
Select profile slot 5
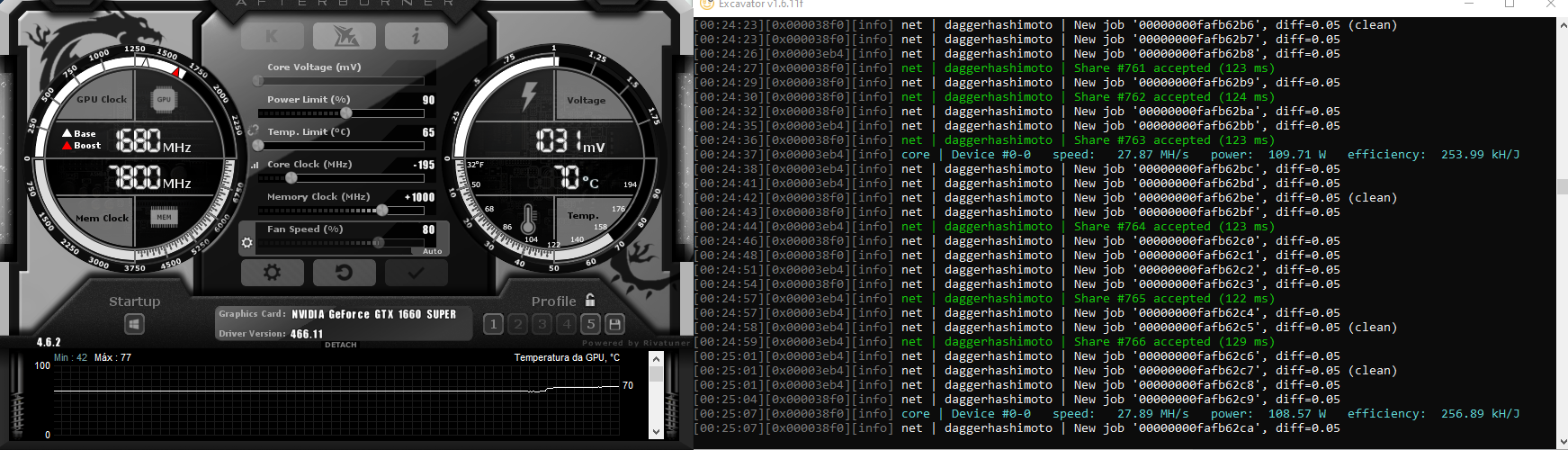[590, 324]
